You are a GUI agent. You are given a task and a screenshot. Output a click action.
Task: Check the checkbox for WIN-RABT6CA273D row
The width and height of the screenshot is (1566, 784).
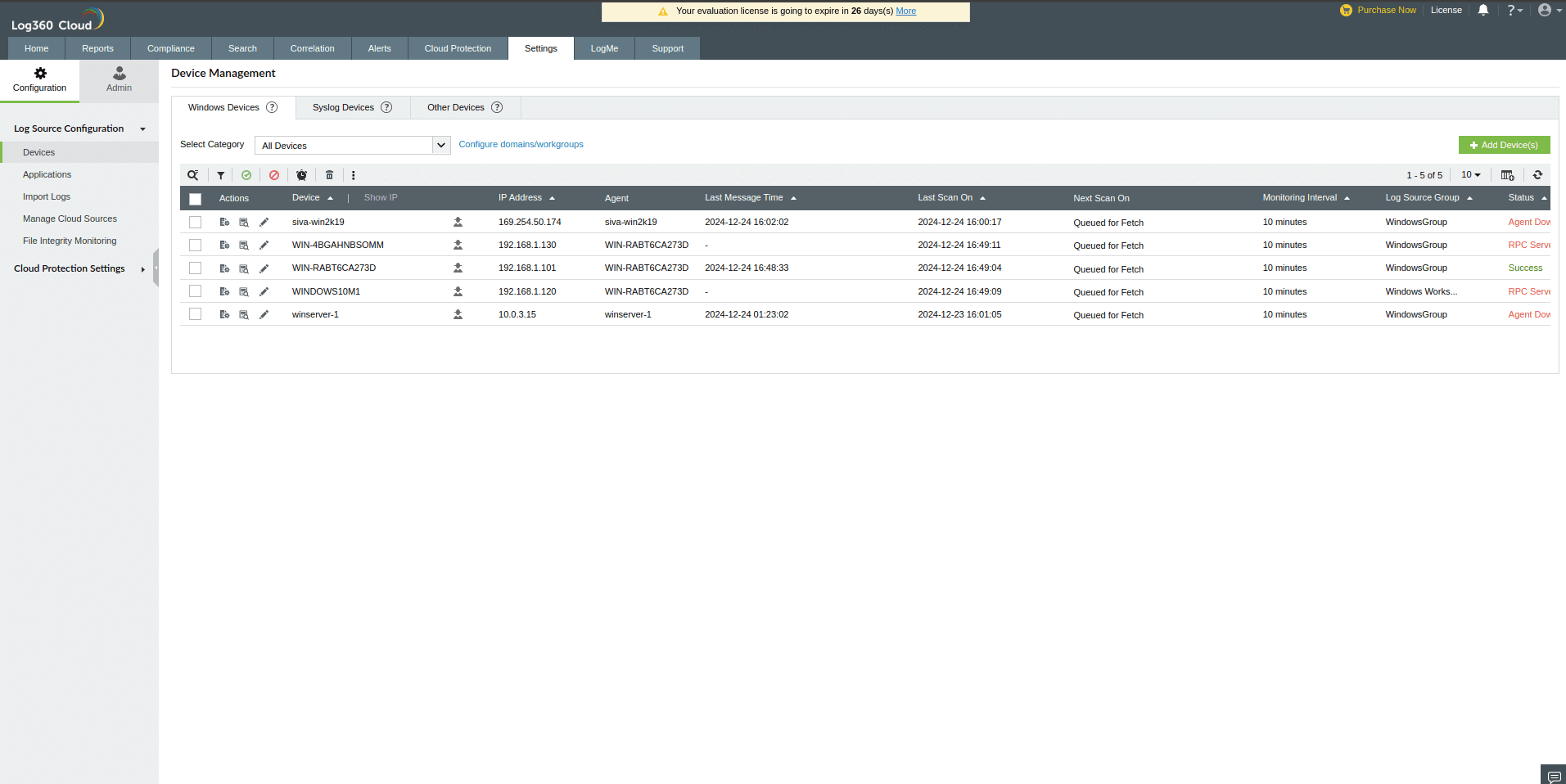(195, 268)
